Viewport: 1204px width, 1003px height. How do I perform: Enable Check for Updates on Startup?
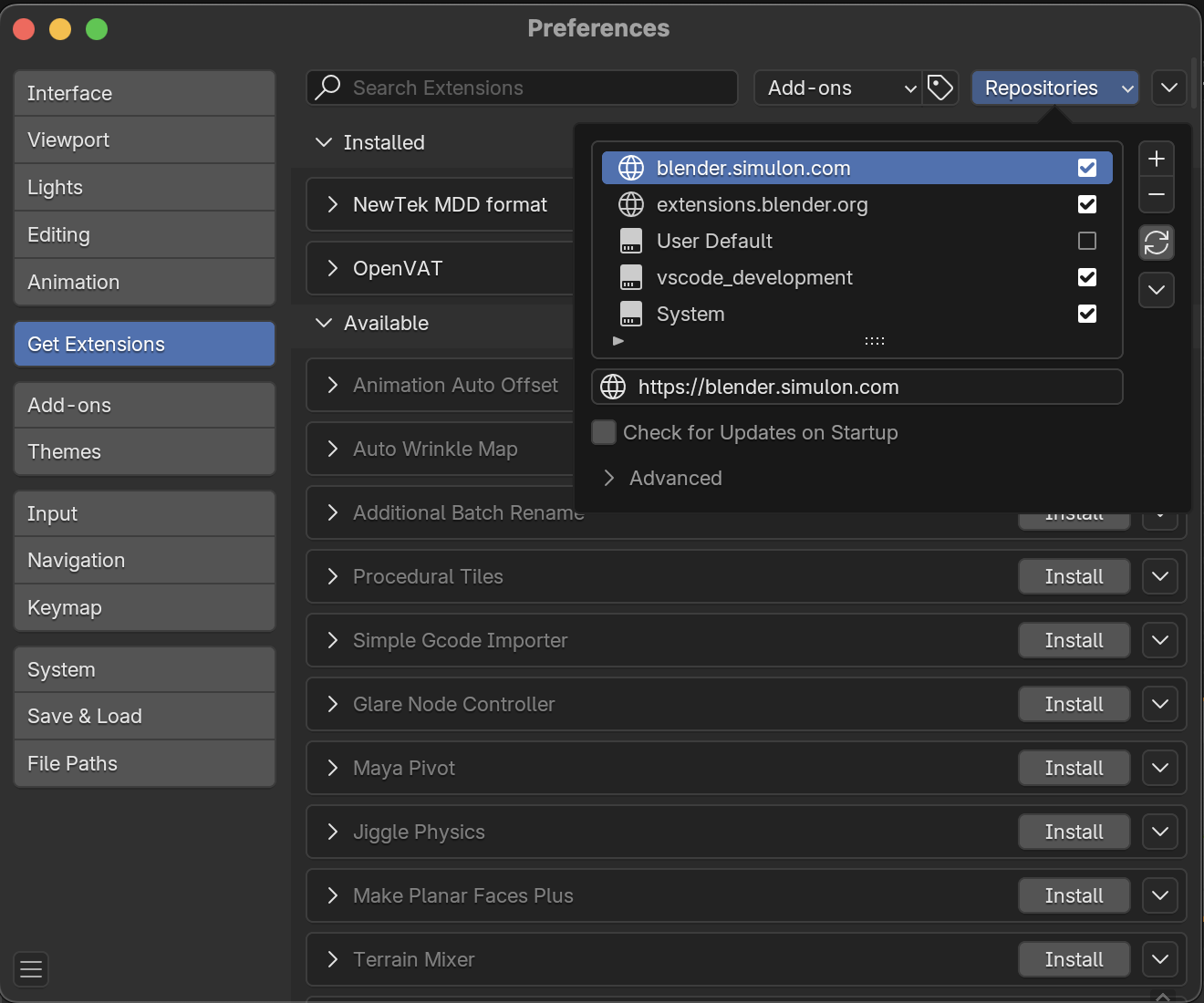tap(604, 432)
